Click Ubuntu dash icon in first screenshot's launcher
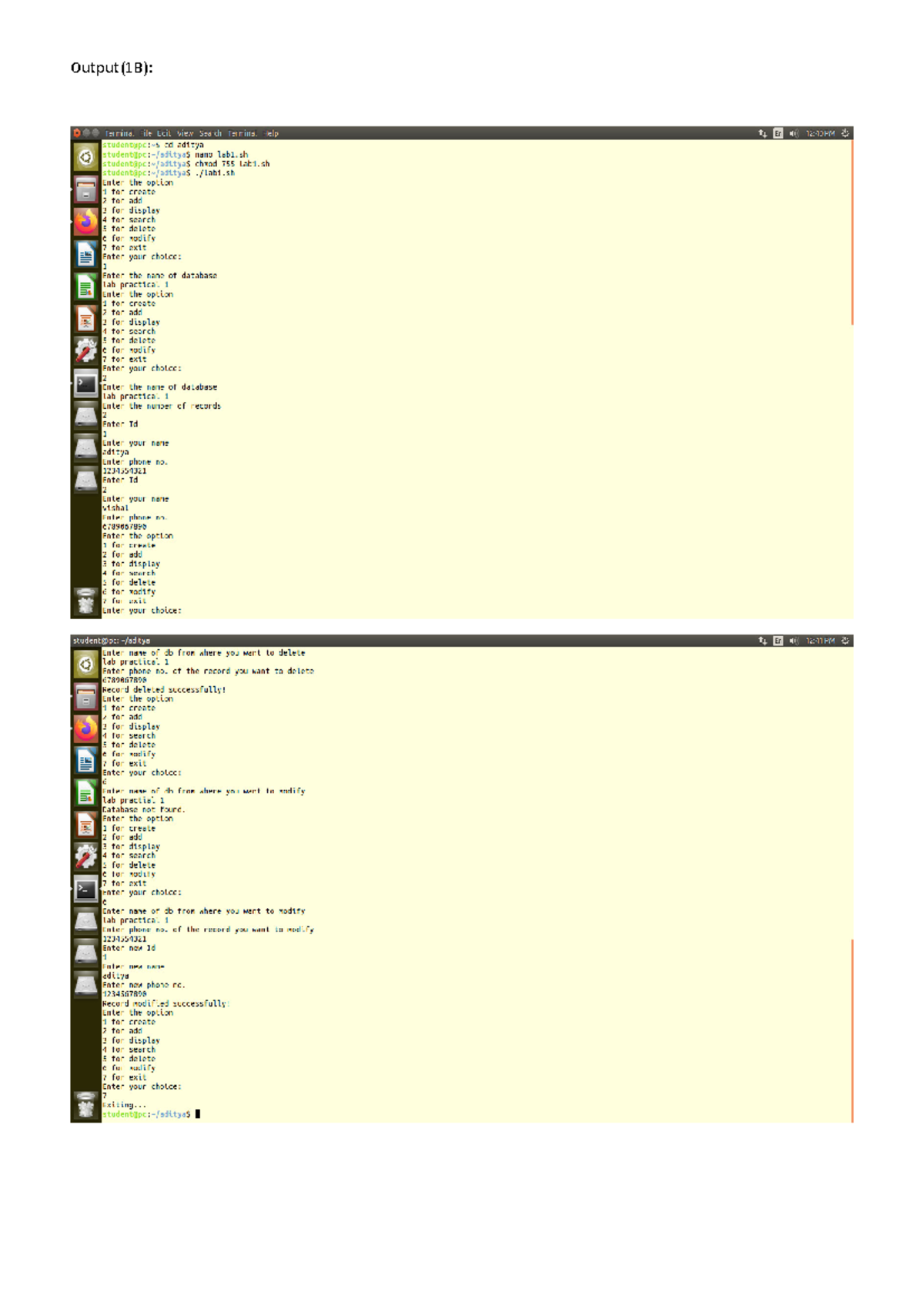The width and height of the screenshot is (924, 1306). (x=85, y=157)
